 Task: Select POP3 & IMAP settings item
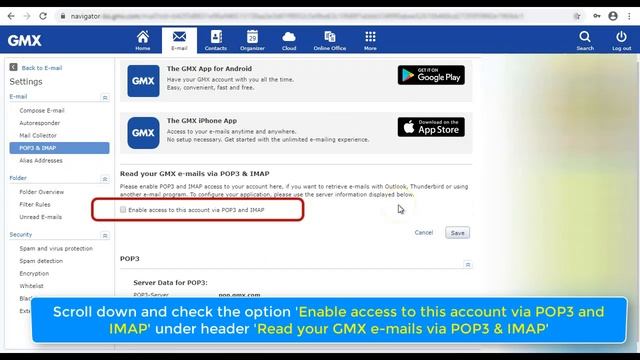click(x=59, y=148)
